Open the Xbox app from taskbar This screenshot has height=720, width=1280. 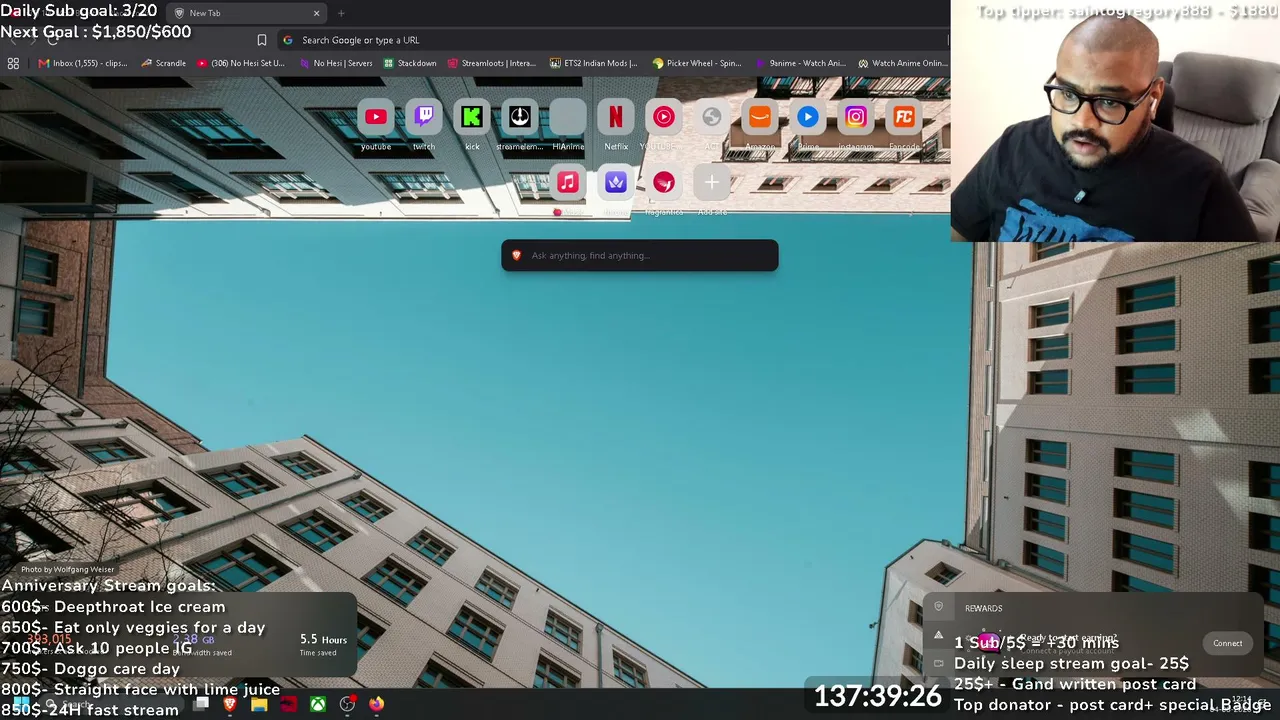point(317,705)
